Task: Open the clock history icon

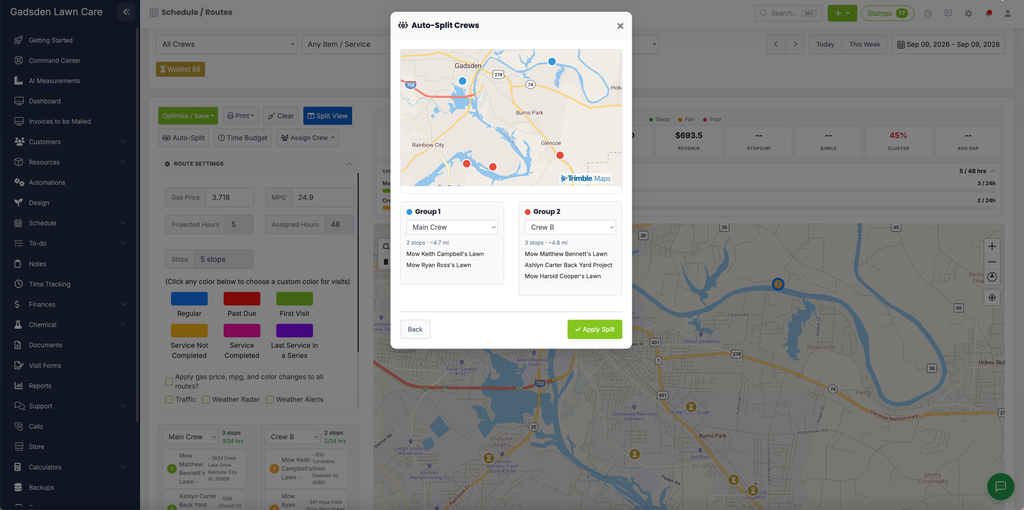Action: point(928,13)
